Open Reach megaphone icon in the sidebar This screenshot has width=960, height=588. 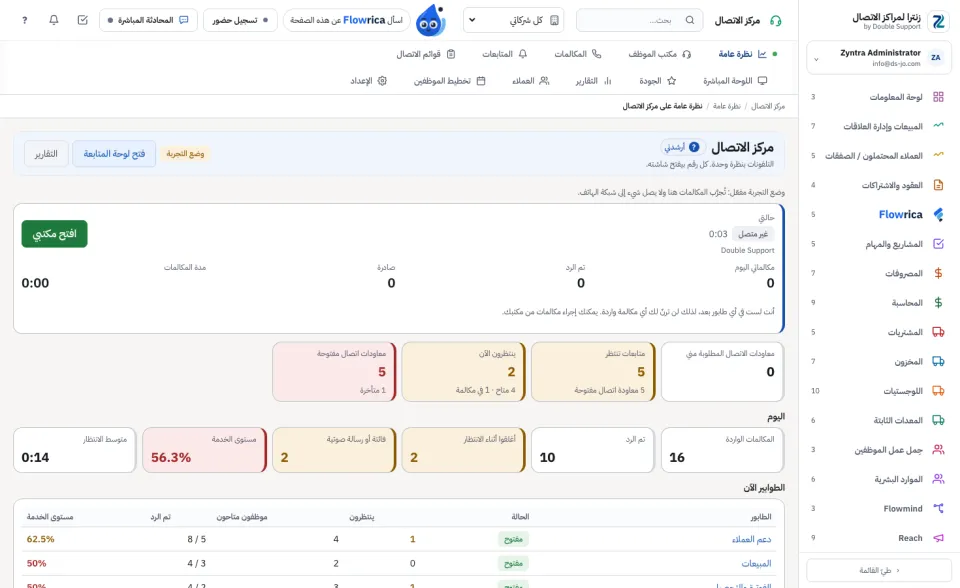938,538
